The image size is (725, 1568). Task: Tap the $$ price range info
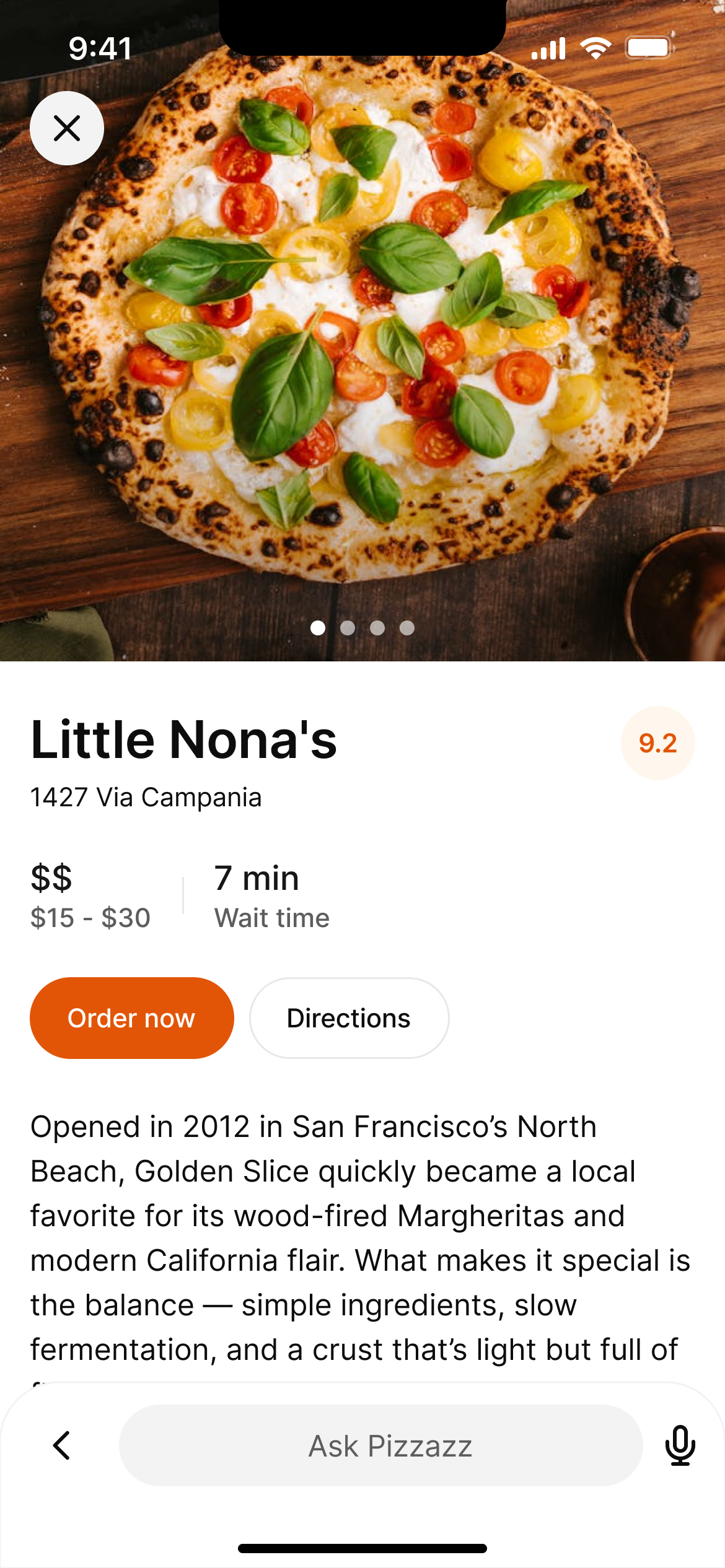[90, 896]
